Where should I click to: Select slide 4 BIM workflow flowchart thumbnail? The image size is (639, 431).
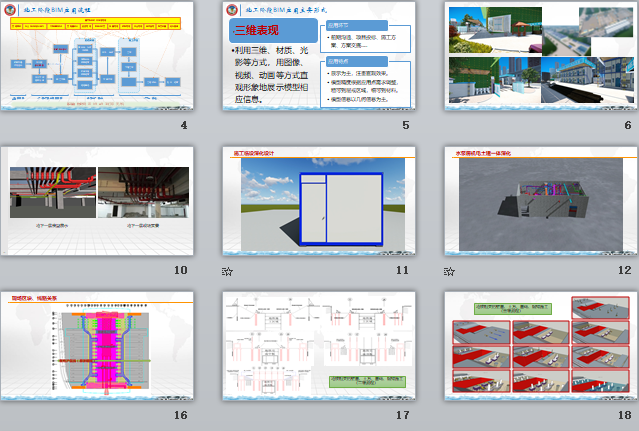[x=97, y=56]
